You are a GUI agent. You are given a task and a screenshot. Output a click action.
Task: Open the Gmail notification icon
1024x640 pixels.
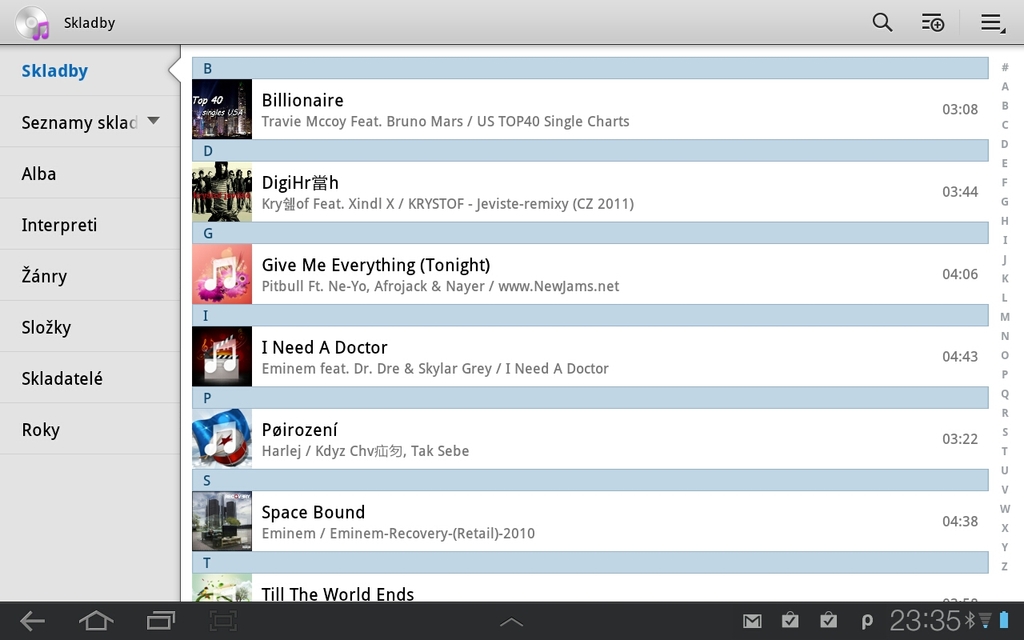752,620
